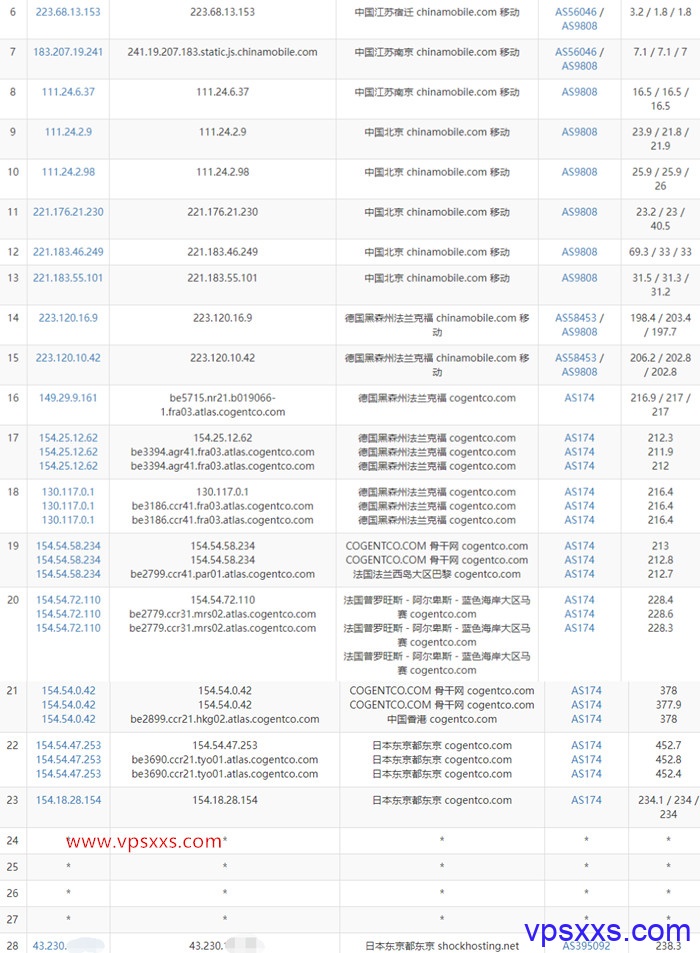Screen dimensions: 700x953
Task: Open IP link 183.207.19.241
Action: (x=68, y=52)
